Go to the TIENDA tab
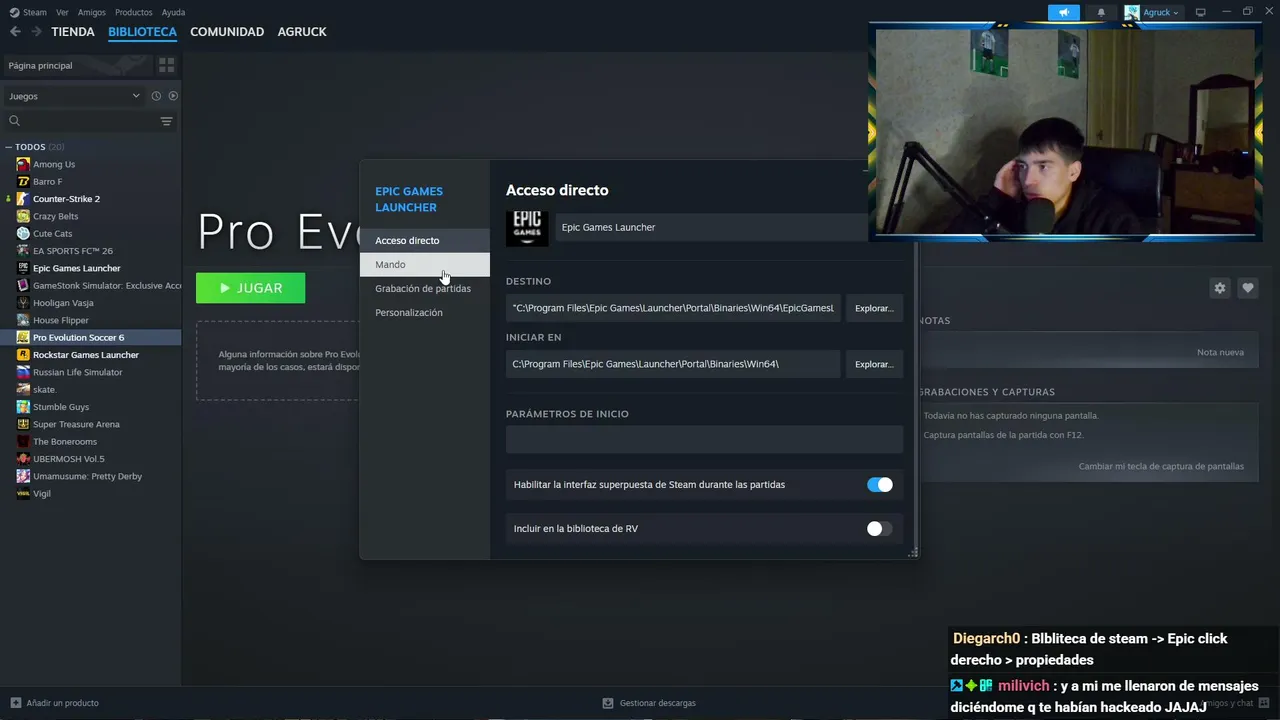The height and width of the screenshot is (720, 1280). tap(73, 32)
